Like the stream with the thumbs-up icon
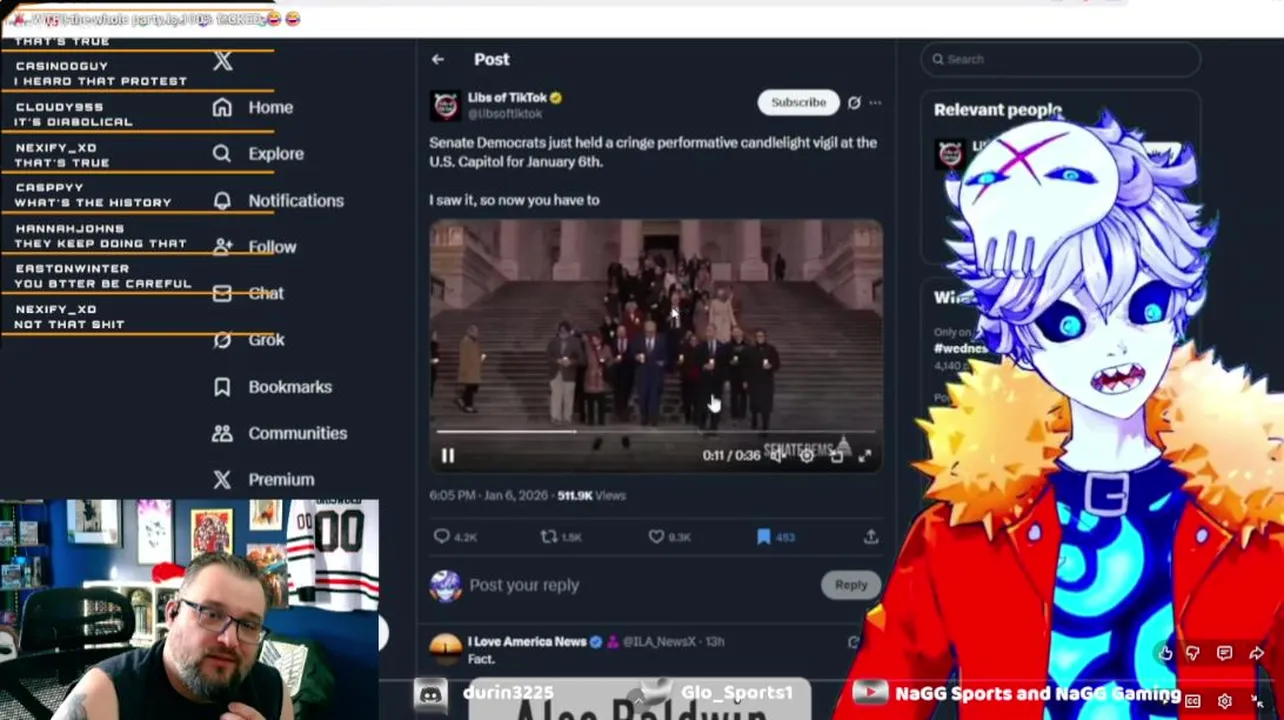 [1165, 653]
